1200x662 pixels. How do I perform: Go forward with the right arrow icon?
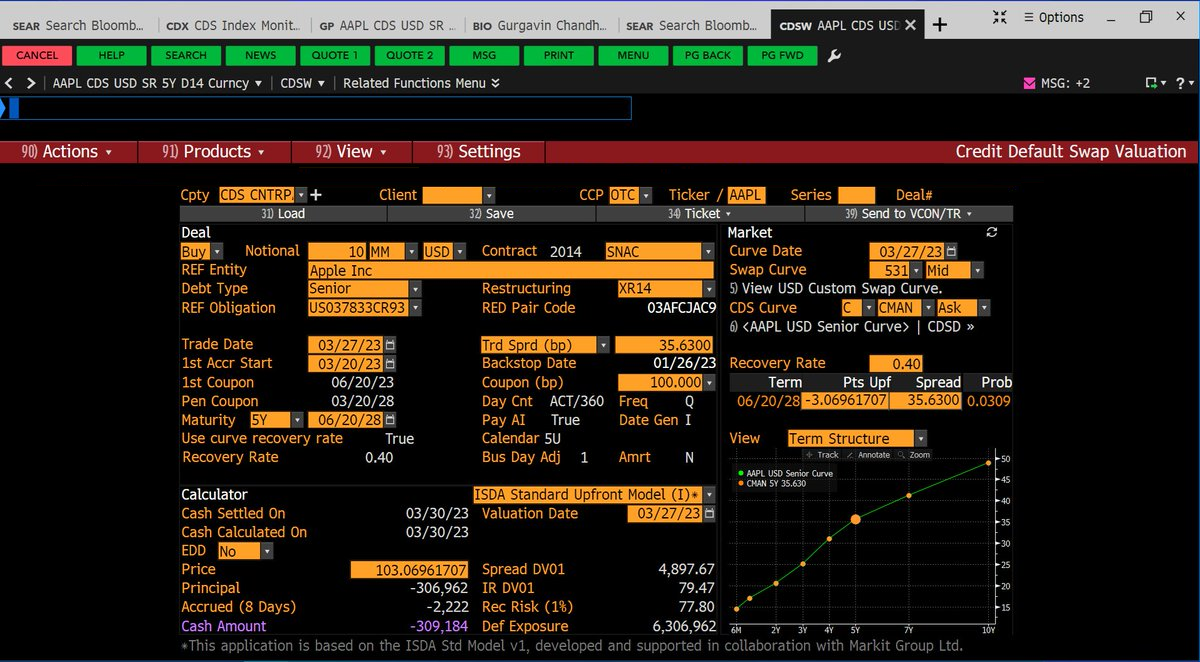point(32,83)
